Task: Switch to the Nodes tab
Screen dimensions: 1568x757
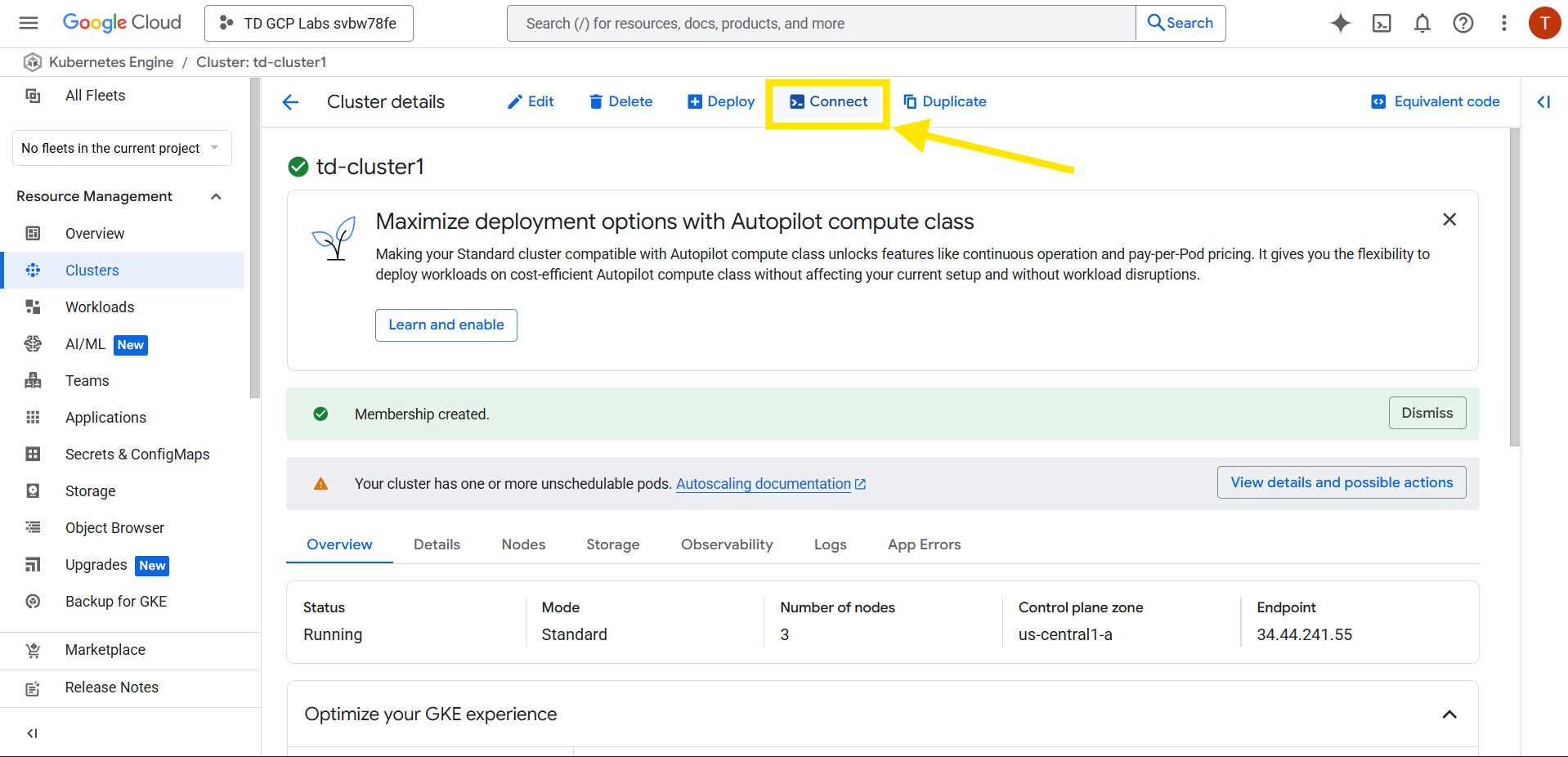Action: coord(523,544)
